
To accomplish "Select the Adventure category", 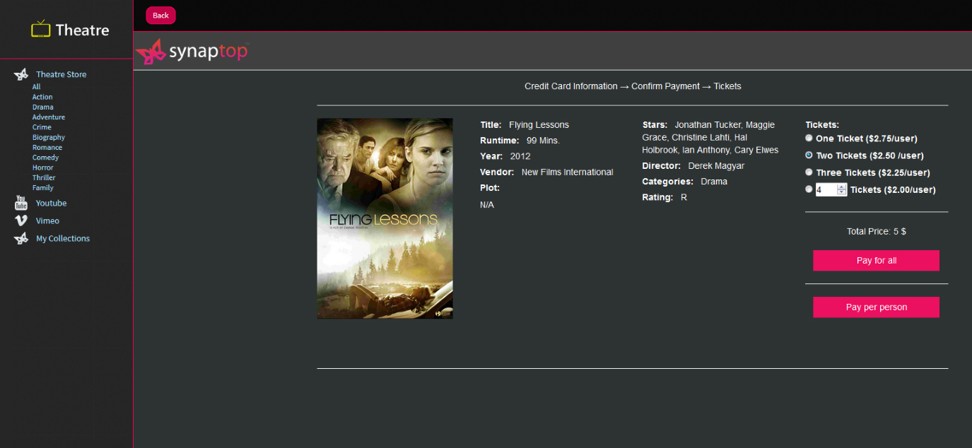I will (48, 117).
